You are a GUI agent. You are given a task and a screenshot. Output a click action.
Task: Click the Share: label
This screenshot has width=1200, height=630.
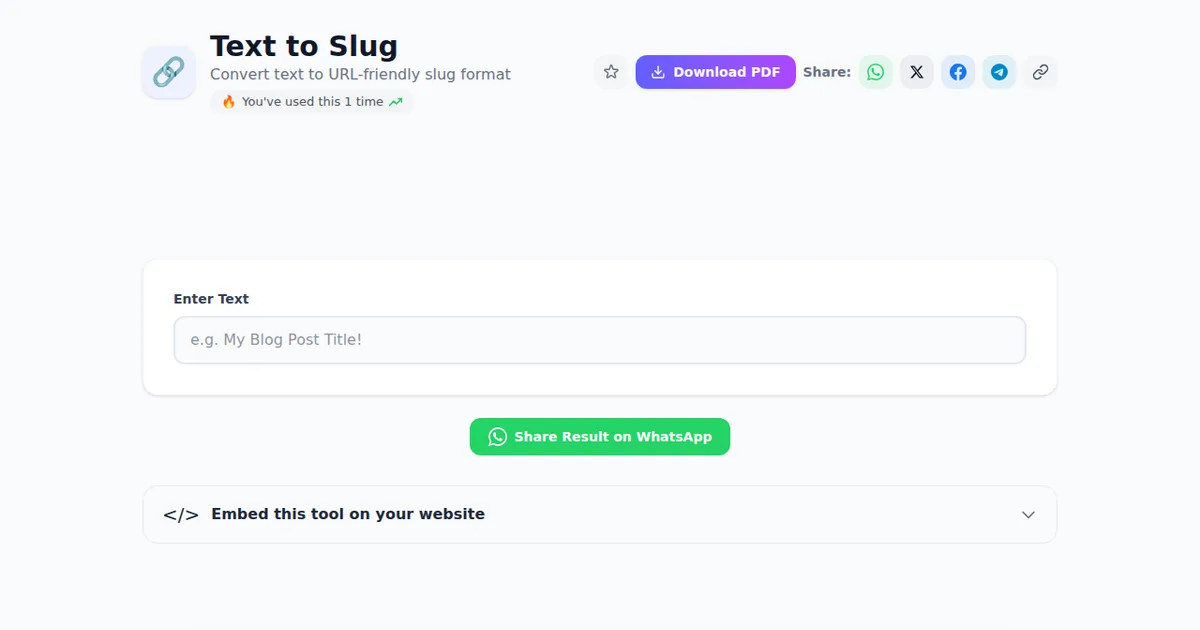click(x=827, y=72)
